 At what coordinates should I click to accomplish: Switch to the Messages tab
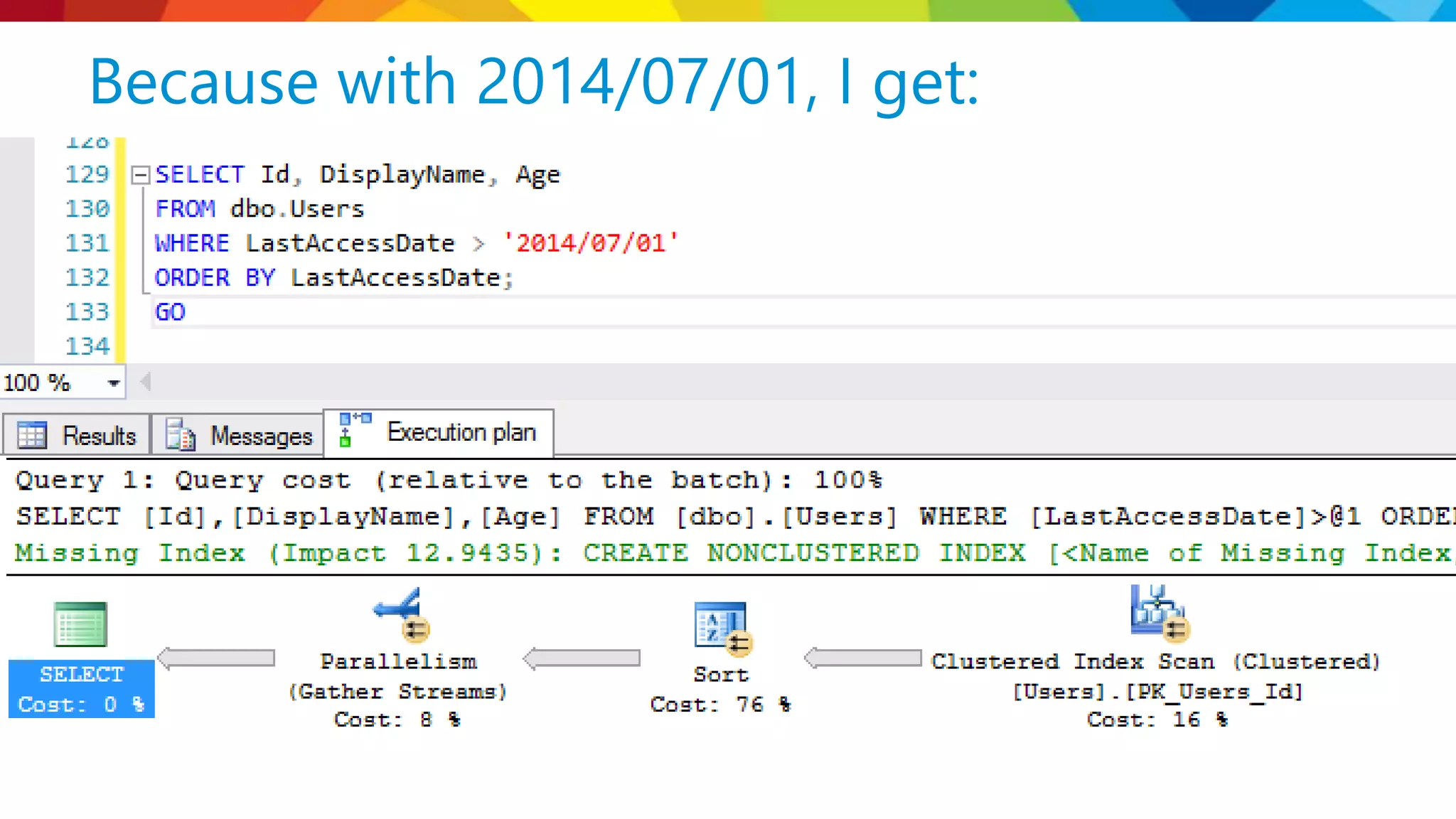(x=260, y=435)
